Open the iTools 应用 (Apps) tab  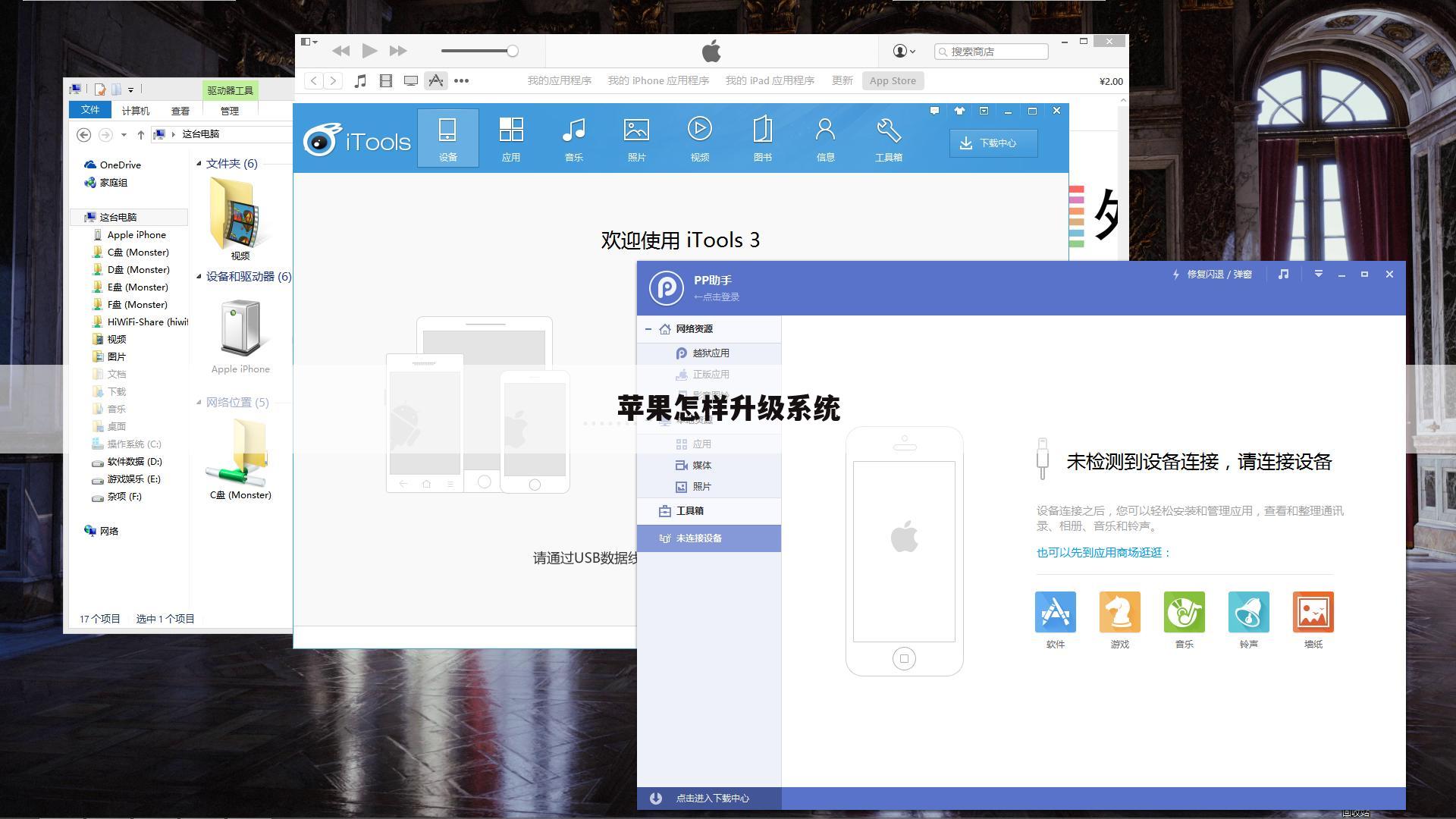click(511, 138)
